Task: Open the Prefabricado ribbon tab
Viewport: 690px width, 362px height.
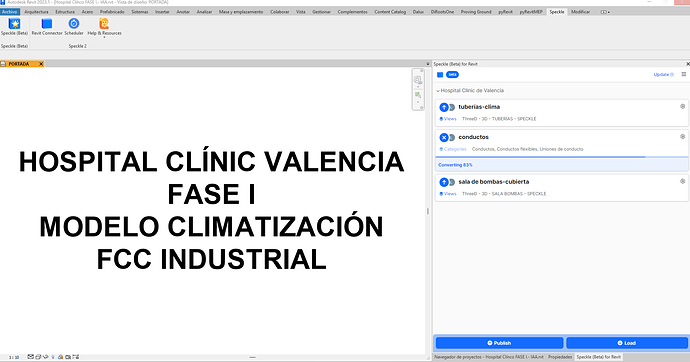Action: click(112, 12)
